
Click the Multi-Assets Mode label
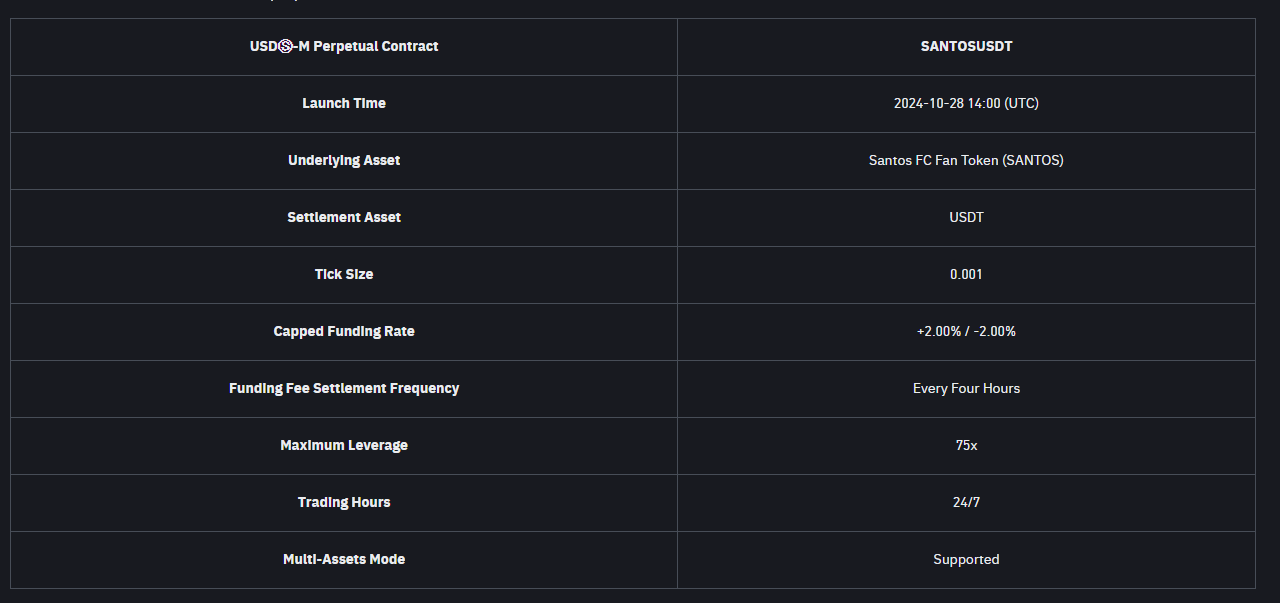coord(344,559)
